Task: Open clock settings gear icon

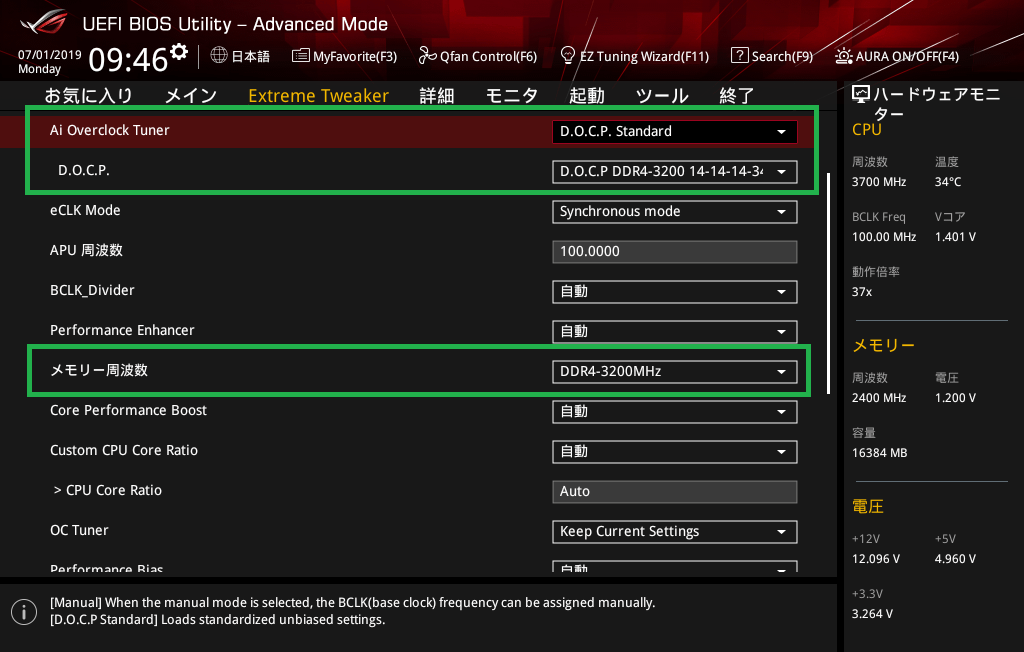Action: pos(179,52)
